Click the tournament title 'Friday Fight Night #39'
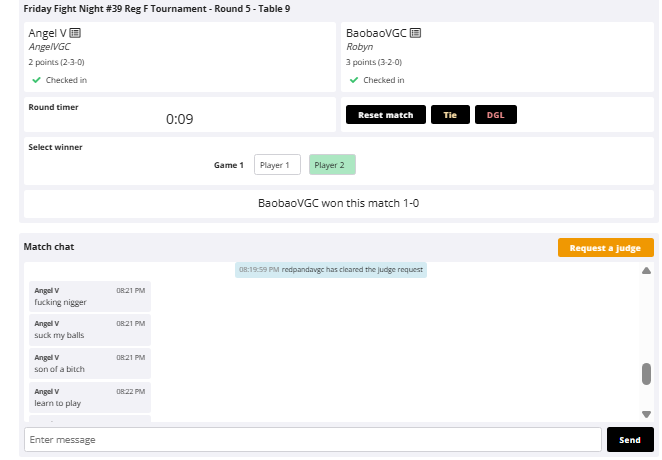 (x=73, y=9)
